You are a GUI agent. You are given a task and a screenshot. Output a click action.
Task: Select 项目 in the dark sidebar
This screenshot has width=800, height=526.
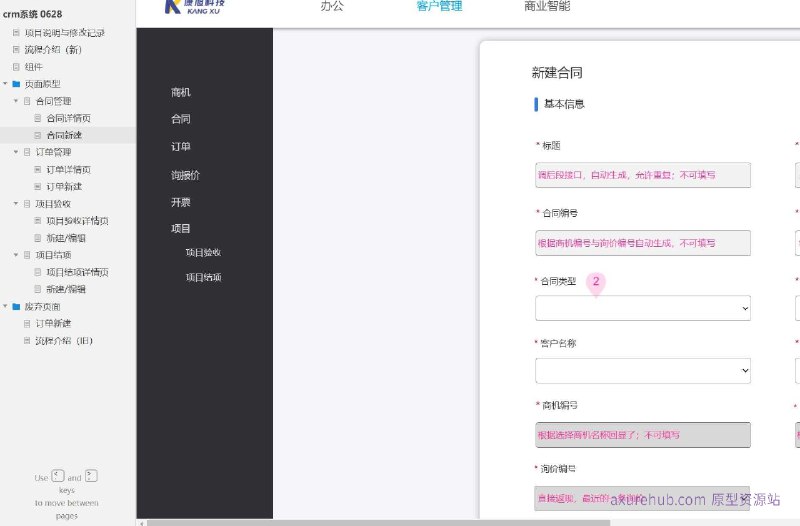pos(181,229)
